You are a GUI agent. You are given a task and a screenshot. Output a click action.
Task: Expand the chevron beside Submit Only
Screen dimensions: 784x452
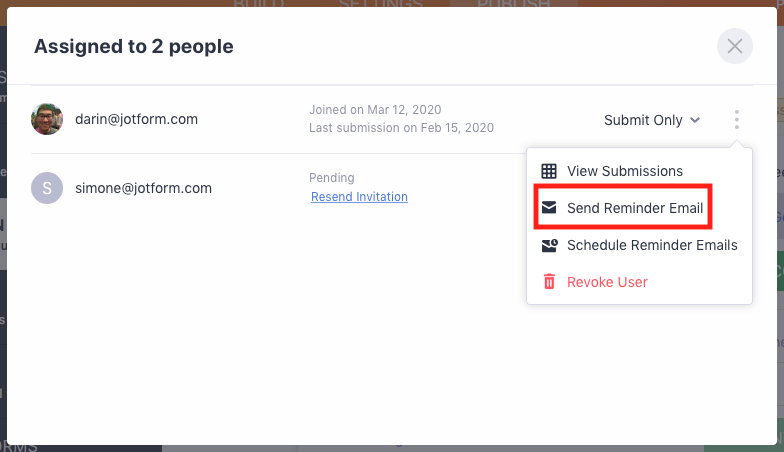coord(695,120)
